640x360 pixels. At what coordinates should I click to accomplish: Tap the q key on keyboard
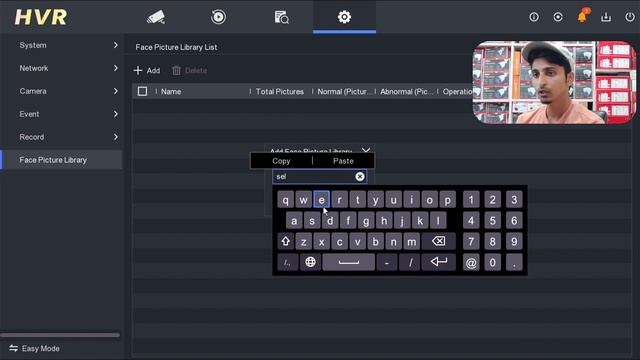pyautogui.click(x=285, y=200)
